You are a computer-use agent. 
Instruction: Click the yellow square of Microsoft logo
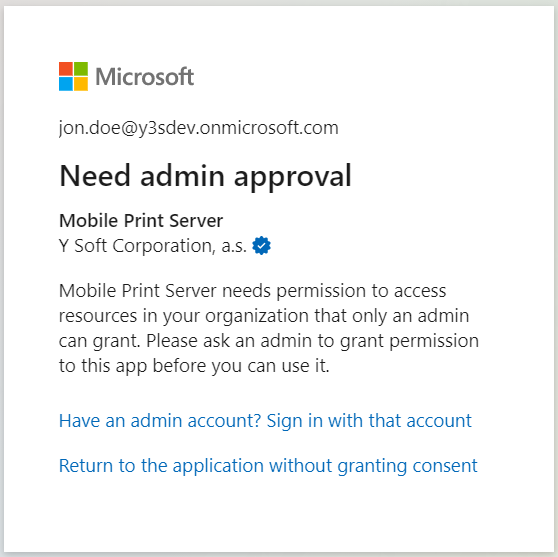[81, 84]
